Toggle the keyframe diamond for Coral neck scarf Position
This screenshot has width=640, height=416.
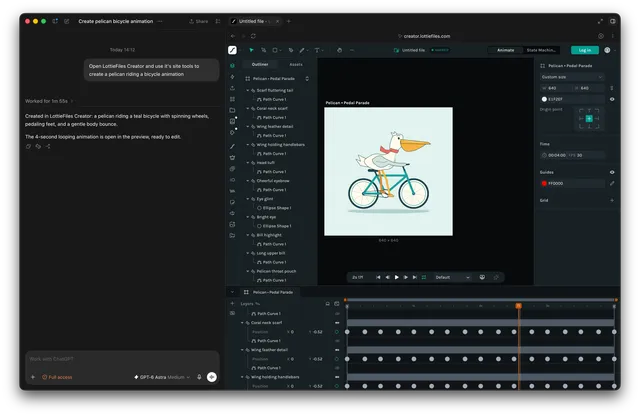336,332
